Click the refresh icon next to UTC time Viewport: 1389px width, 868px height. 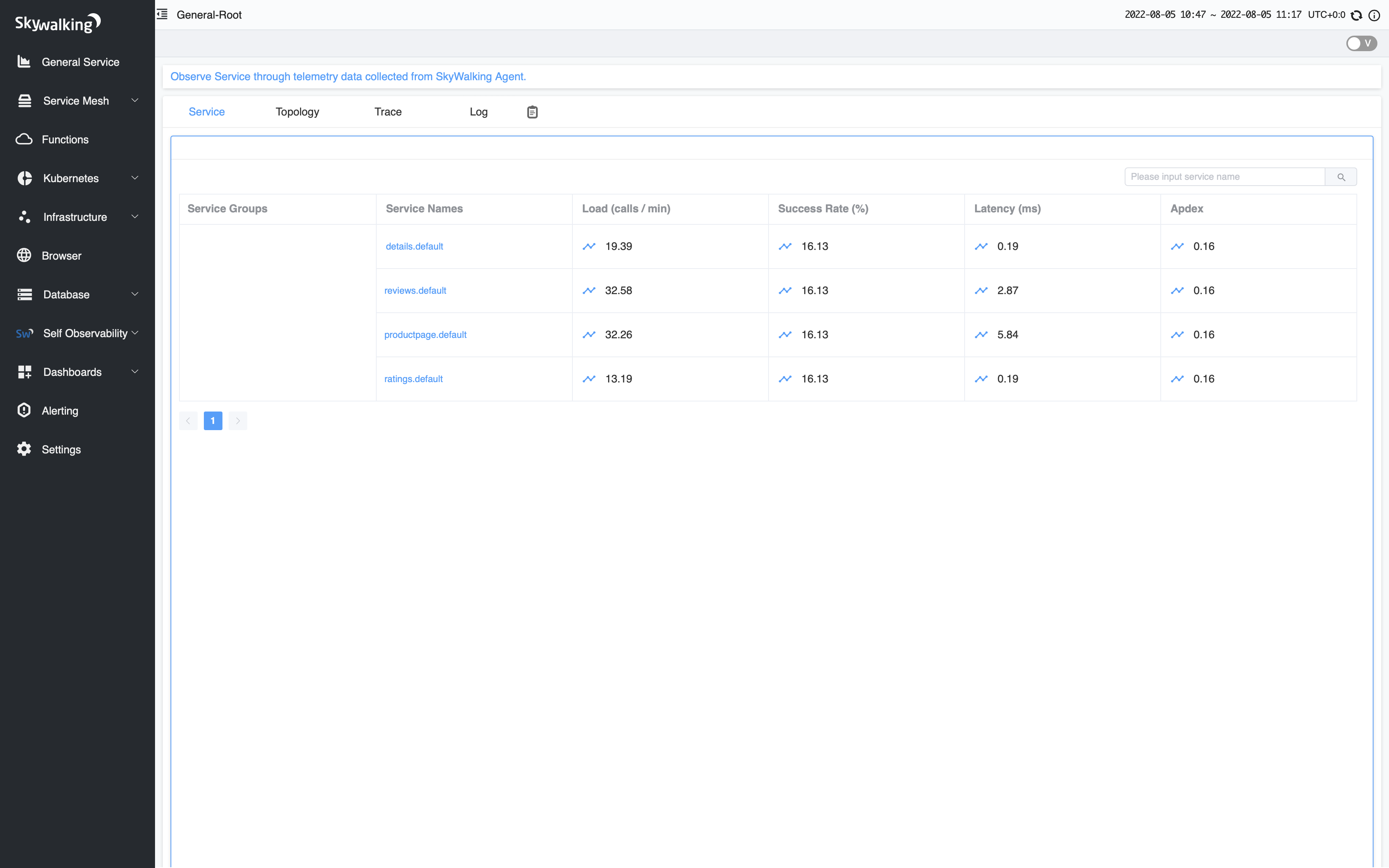click(x=1356, y=15)
